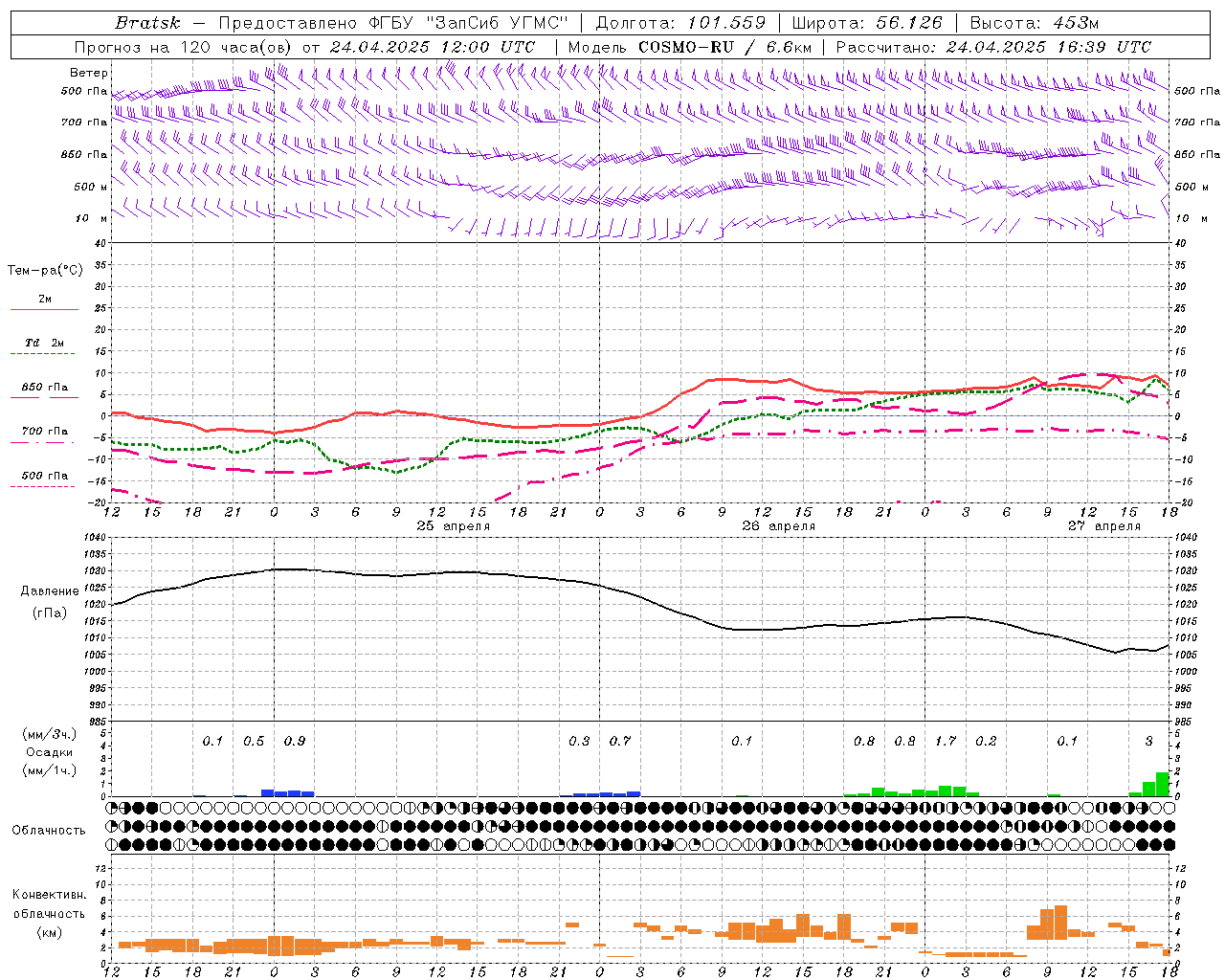Select the "Облачность" cloud cover label
Image resolution: width=1225 pixels, height=980 pixels.
click(49, 831)
